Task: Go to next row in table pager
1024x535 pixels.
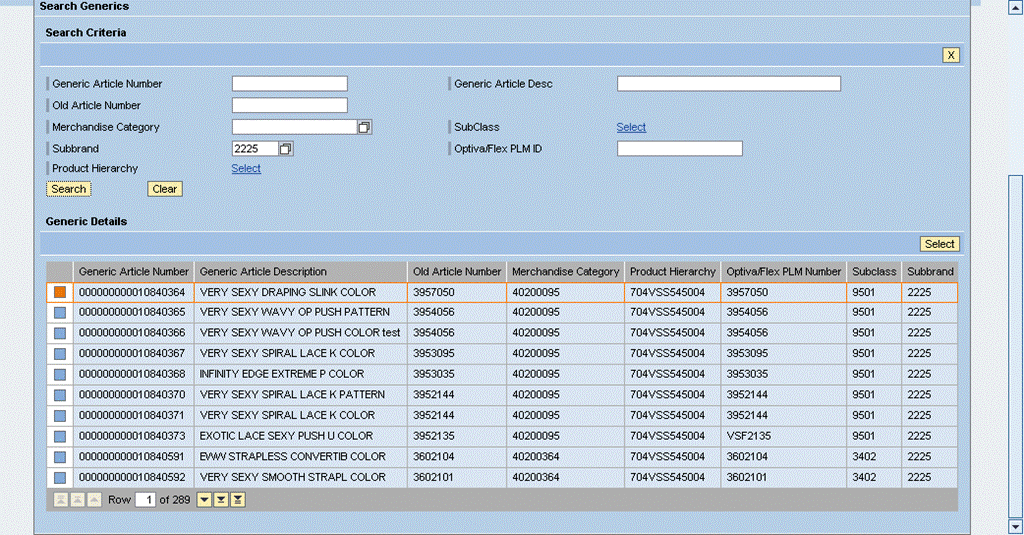Action: click(x=204, y=500)
